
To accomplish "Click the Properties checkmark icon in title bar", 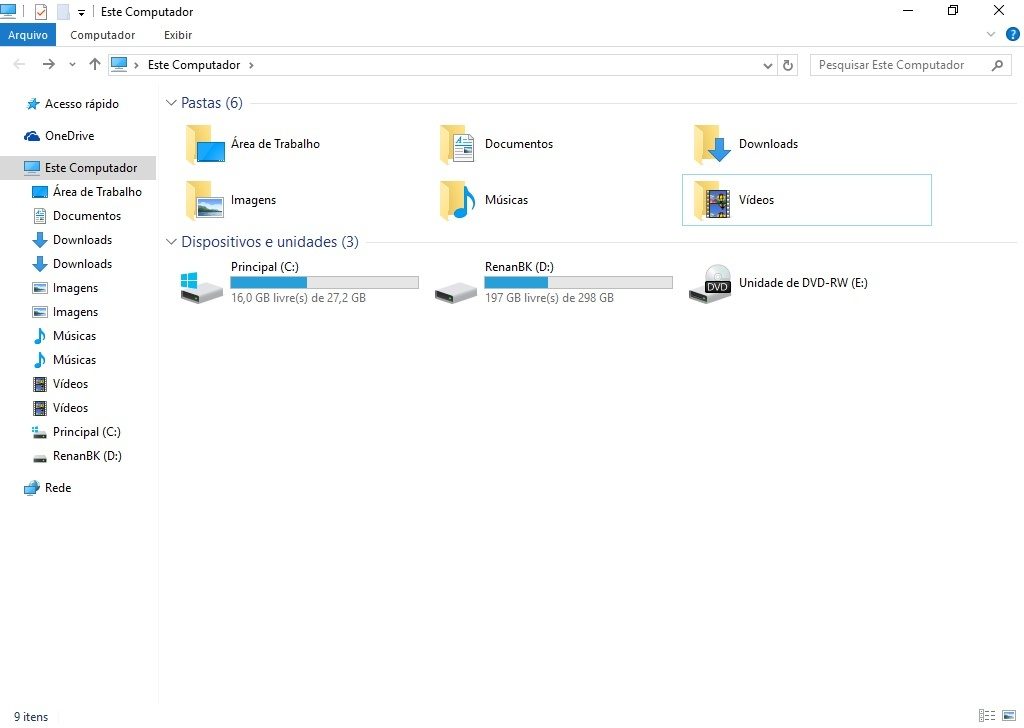I will pyautogui.click(x=40, y=12).
